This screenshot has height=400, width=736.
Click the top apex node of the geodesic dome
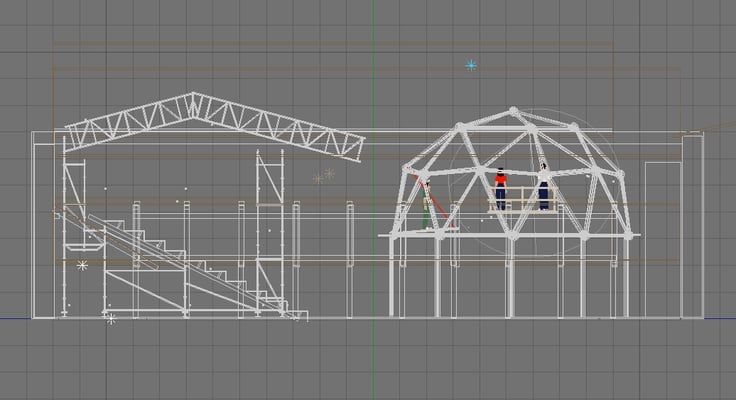(513, 111)
